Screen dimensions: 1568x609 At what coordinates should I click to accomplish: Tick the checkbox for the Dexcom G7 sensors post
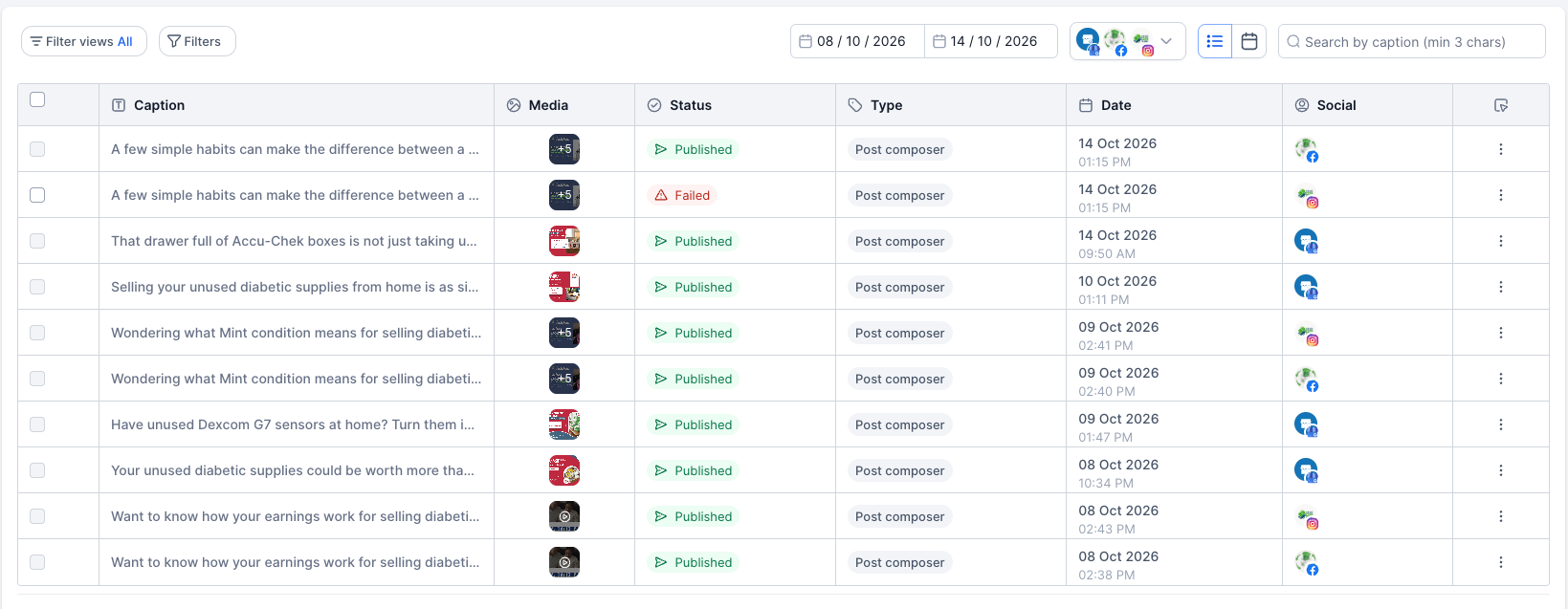(x=37, y=424)
